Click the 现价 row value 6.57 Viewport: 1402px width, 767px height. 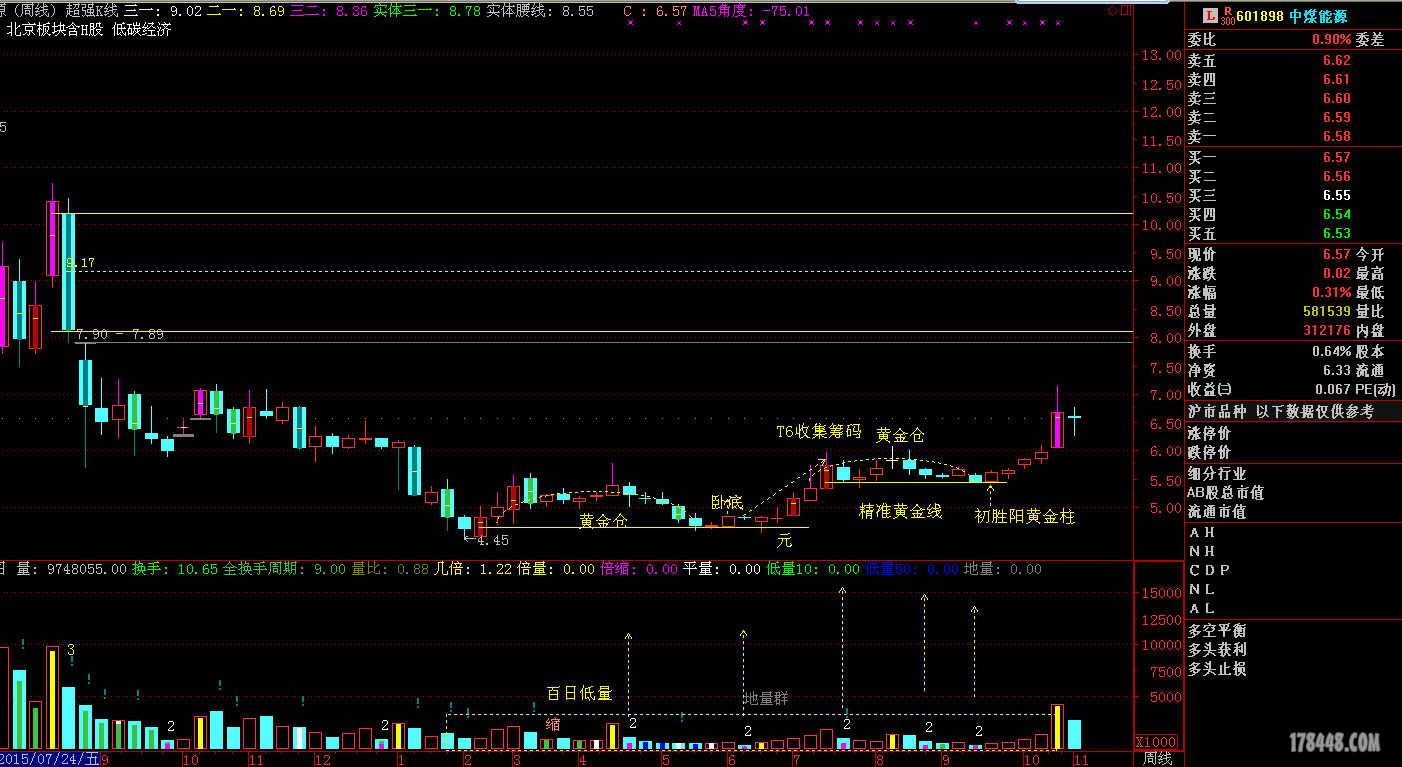1336,255
